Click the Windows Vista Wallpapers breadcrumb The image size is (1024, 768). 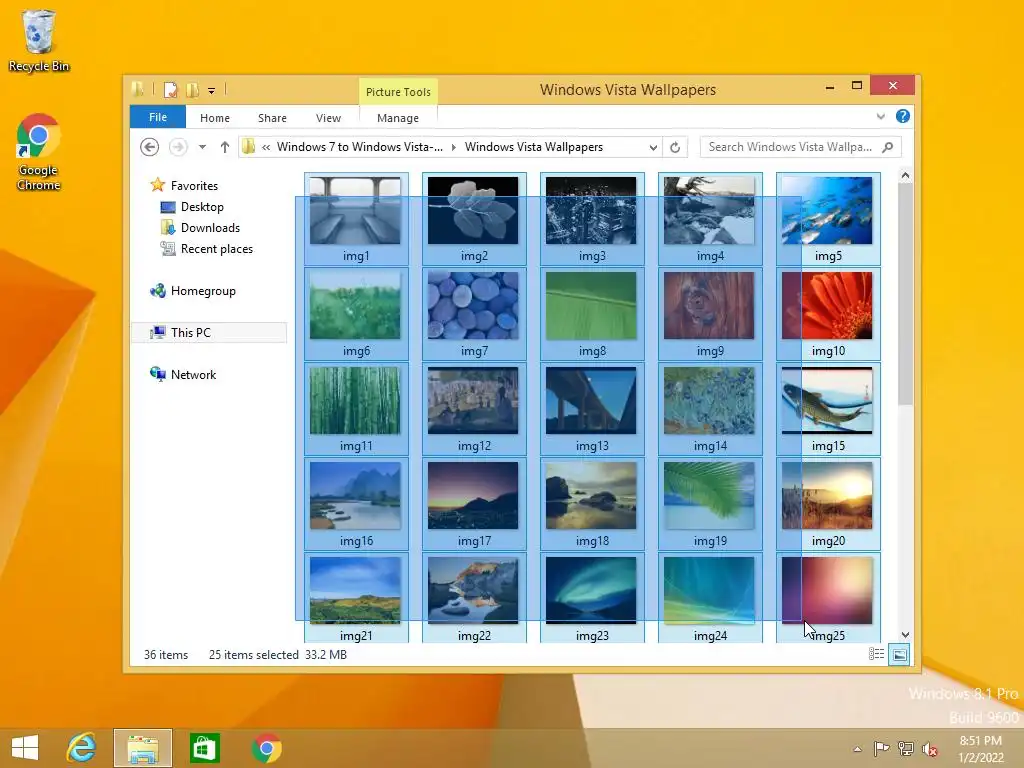pos(534,147)
